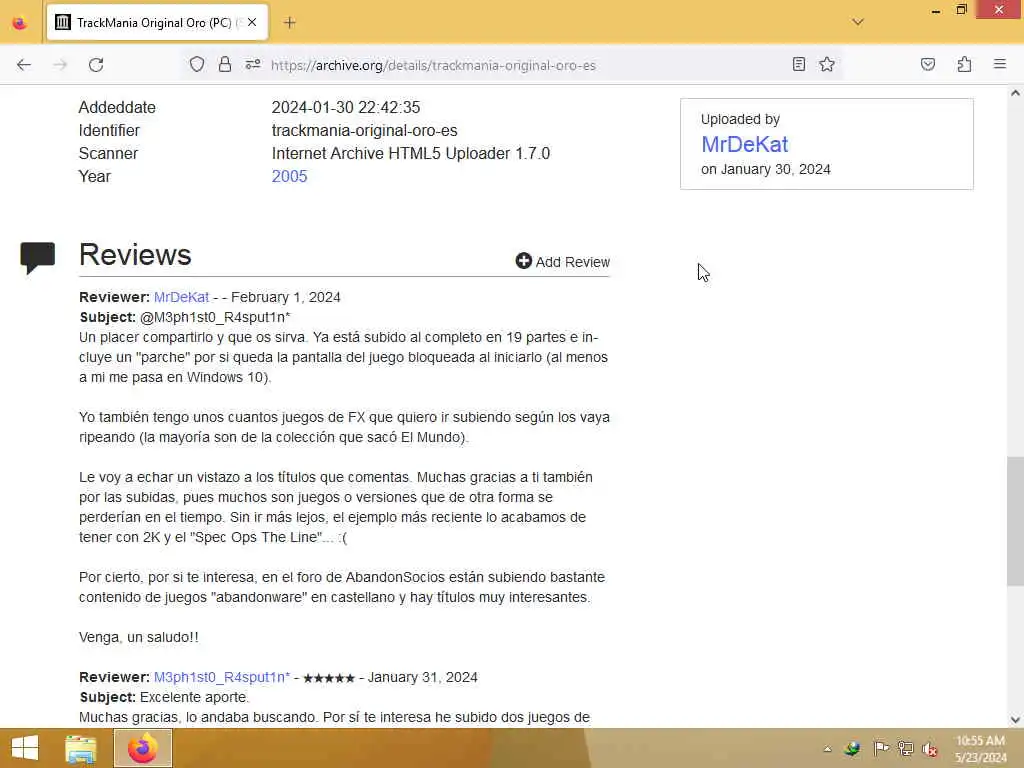The width and height of the screenshot is (1024, 768).
Task: Click the five-star rating in second review
Action: pyautogui.click(x=329, y=678)
